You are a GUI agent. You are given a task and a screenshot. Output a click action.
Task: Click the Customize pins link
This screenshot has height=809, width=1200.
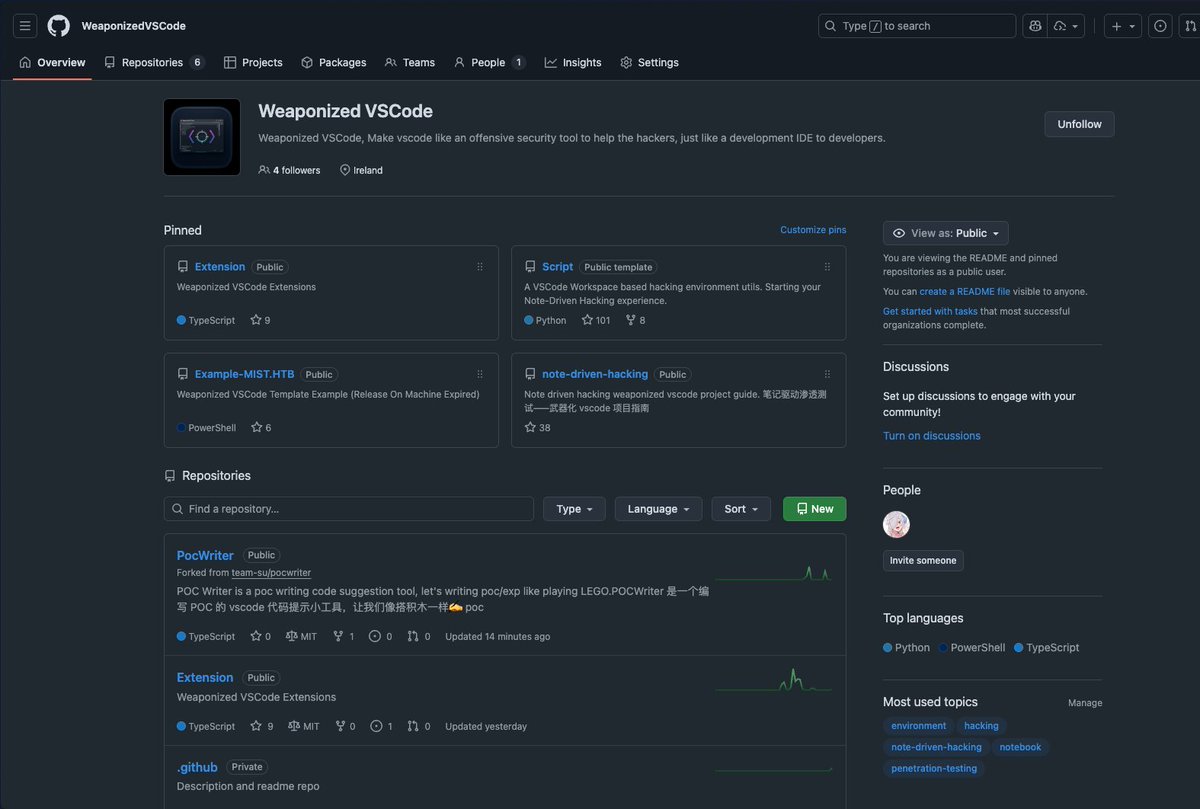pos(813,230)
